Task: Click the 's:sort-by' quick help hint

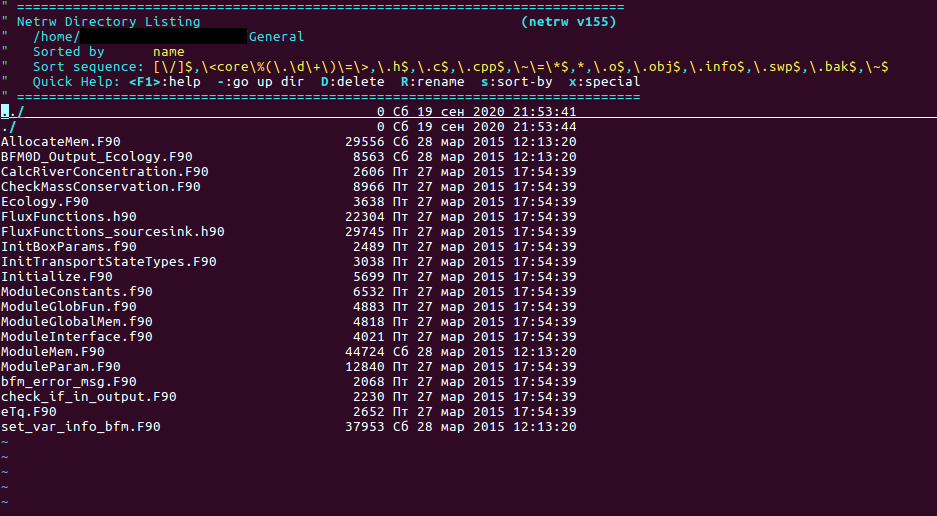Action: pyautogui.click(x=517, y=81)
